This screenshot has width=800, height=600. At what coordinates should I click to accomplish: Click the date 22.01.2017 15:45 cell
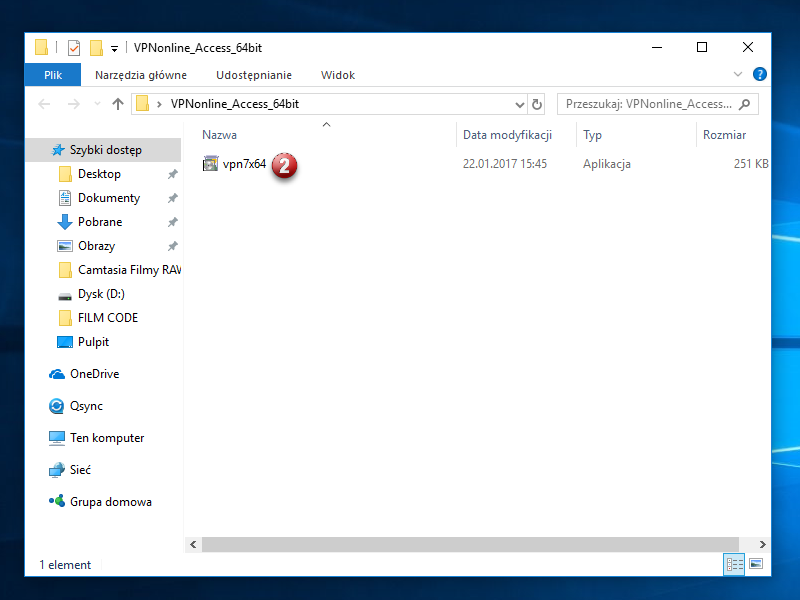(x=505, y=164)
